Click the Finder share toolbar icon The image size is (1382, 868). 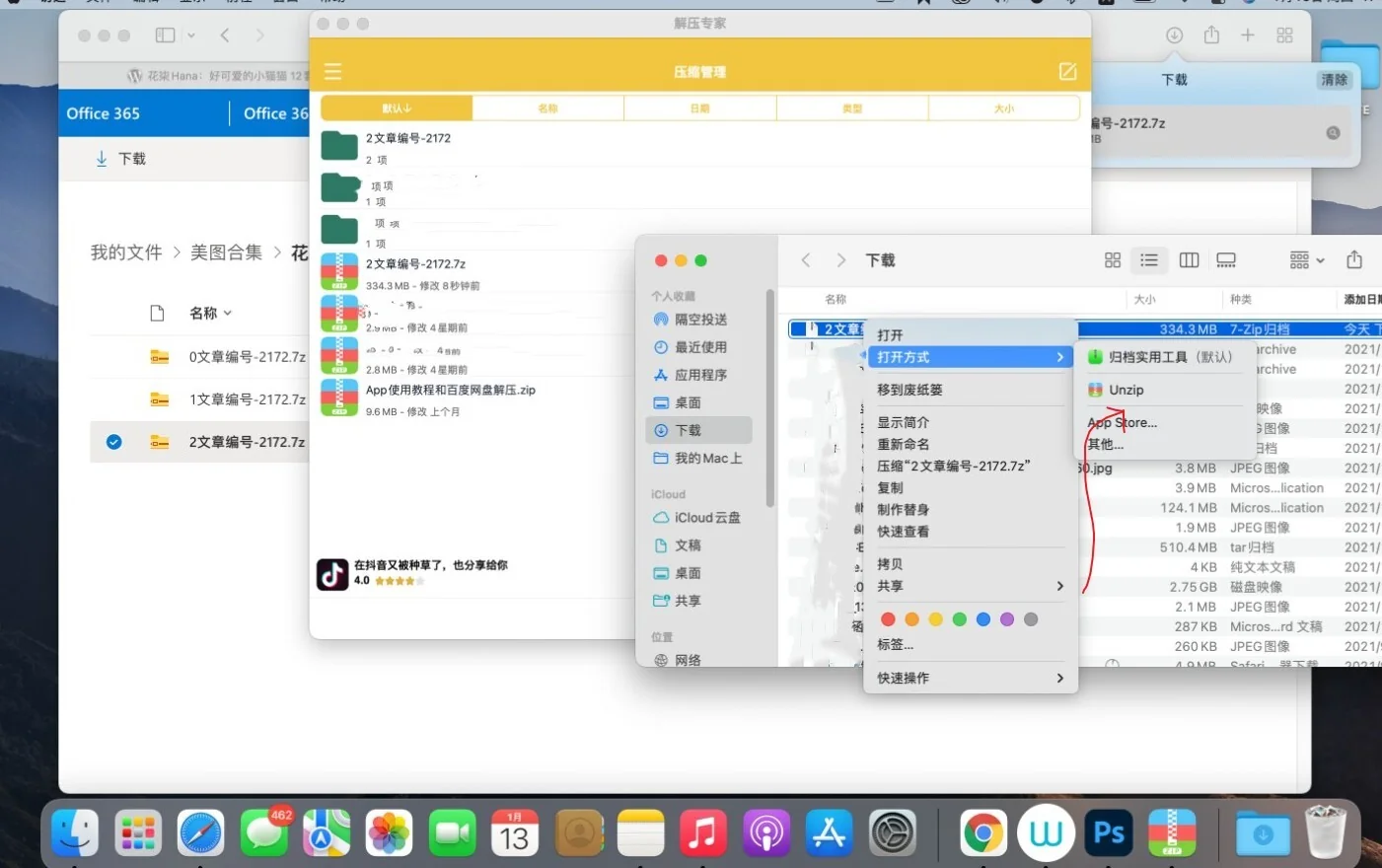coord(1354,259)
